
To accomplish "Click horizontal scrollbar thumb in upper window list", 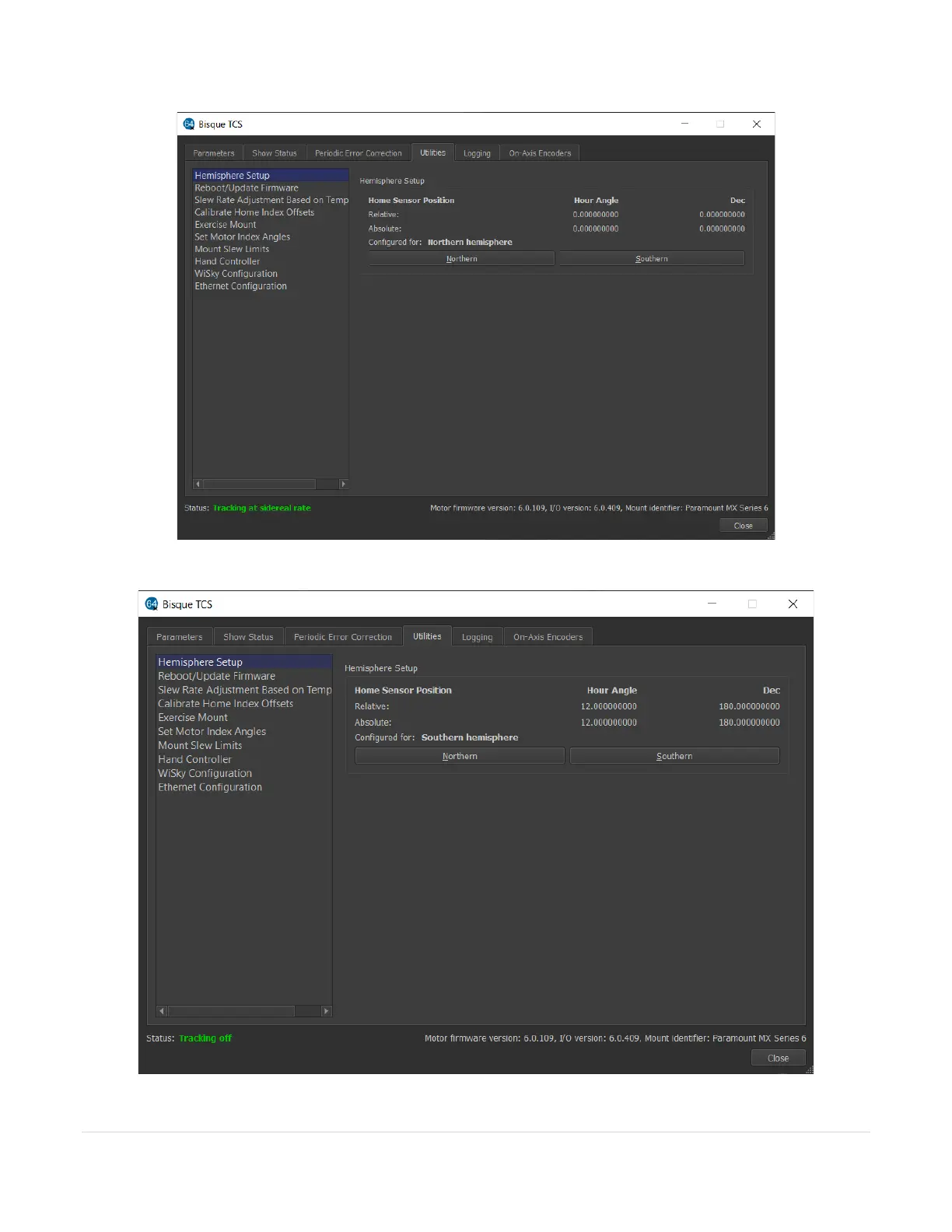I will click(259, 484).
